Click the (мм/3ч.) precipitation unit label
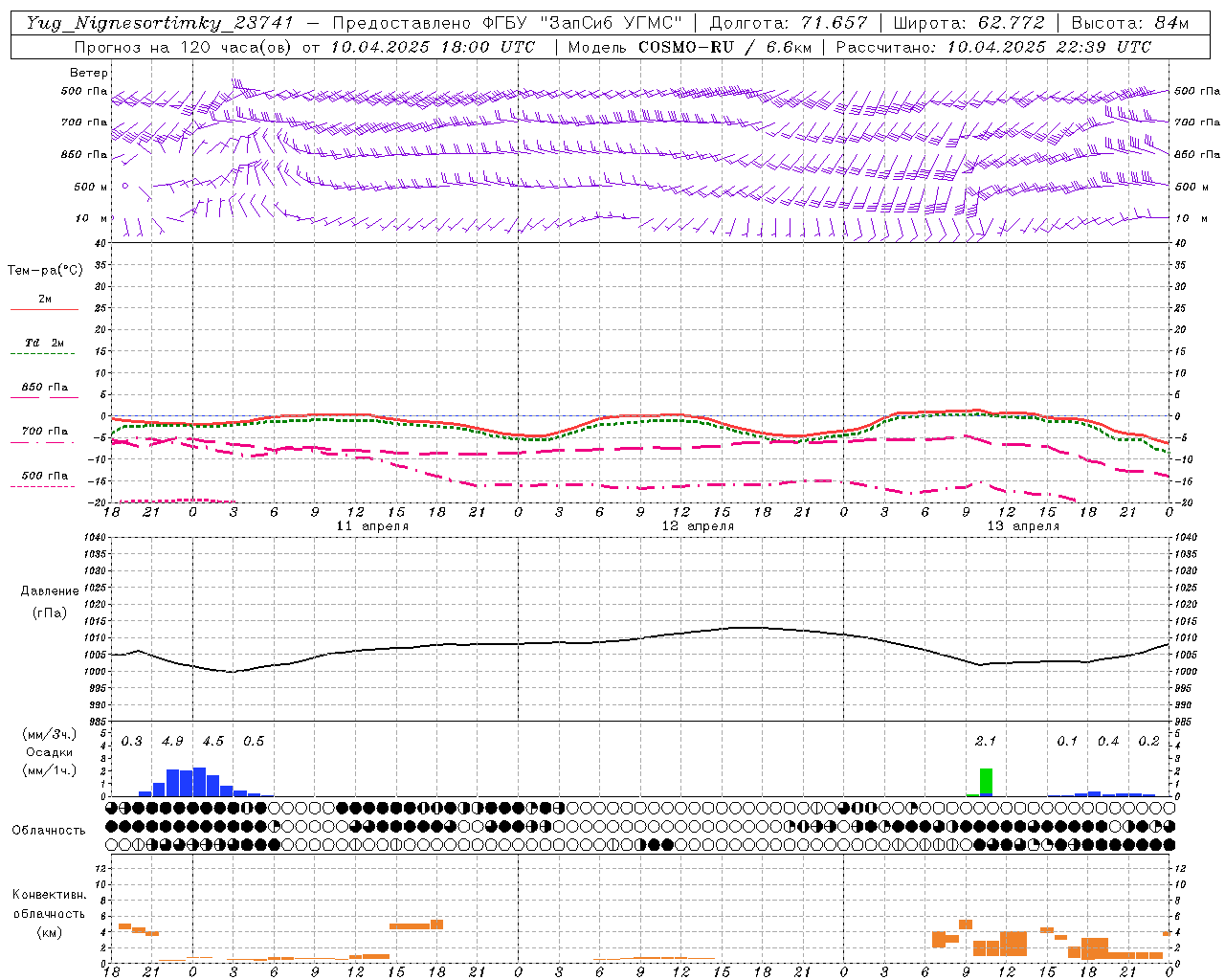 tap(50, 734)
